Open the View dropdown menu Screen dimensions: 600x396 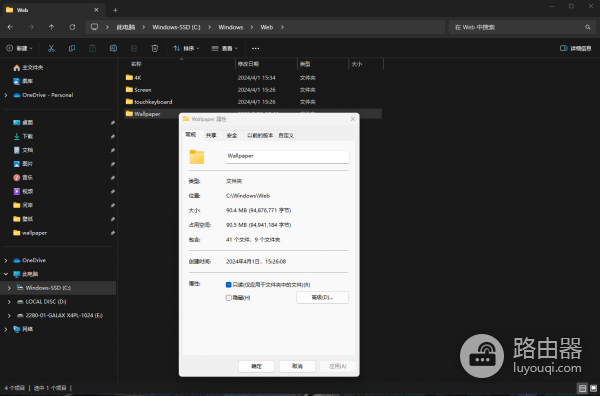click(225, 48)
